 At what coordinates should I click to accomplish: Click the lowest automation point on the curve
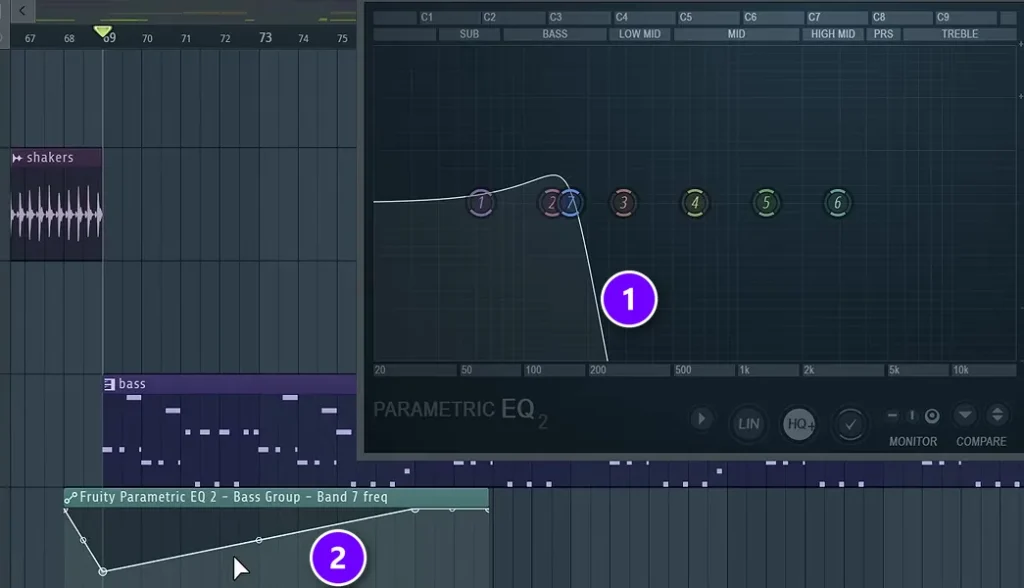(103, 572)
